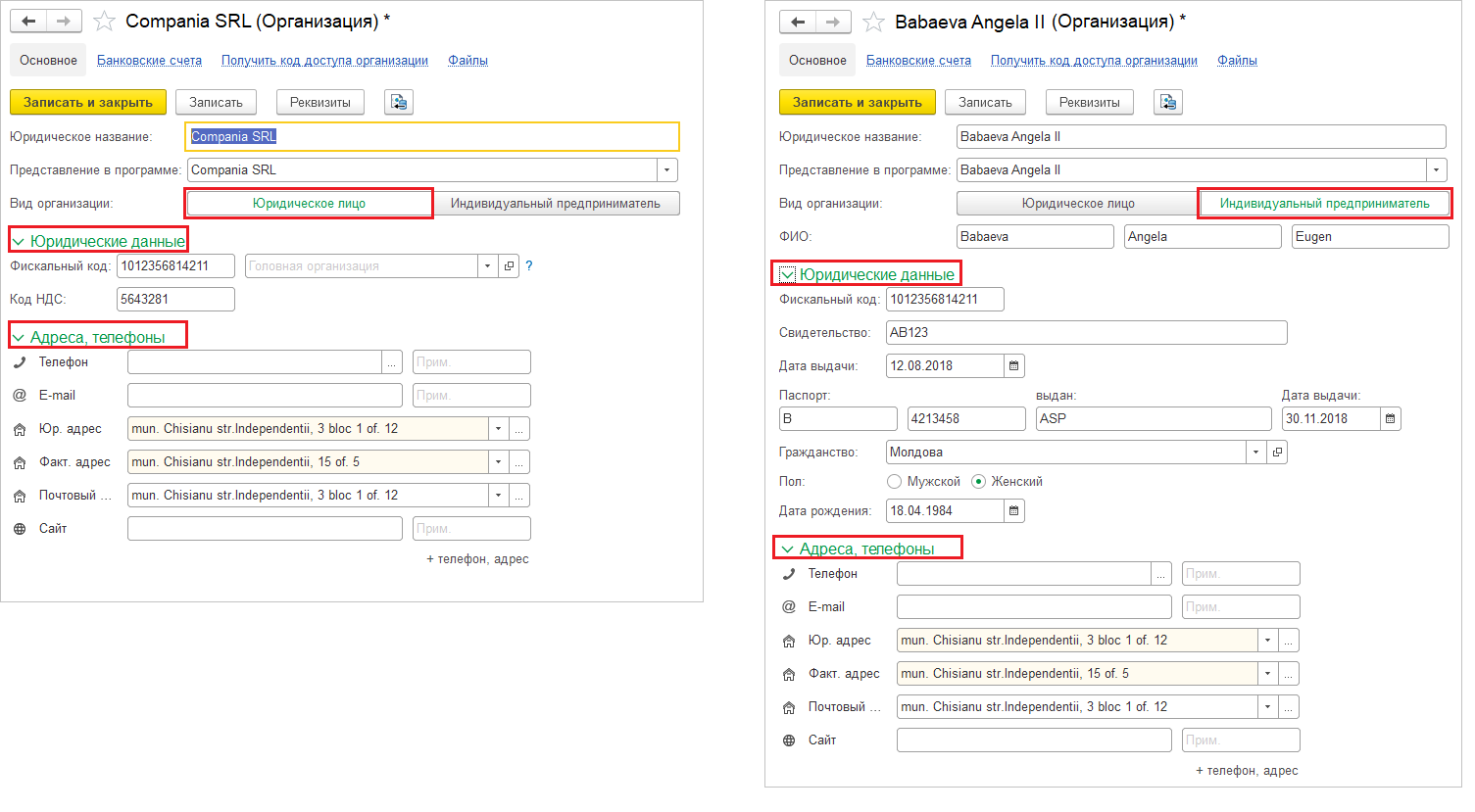Click Свидетельство field containing AB123
The height and width of the screenshot is (812, 1475).
(1087, 333)
